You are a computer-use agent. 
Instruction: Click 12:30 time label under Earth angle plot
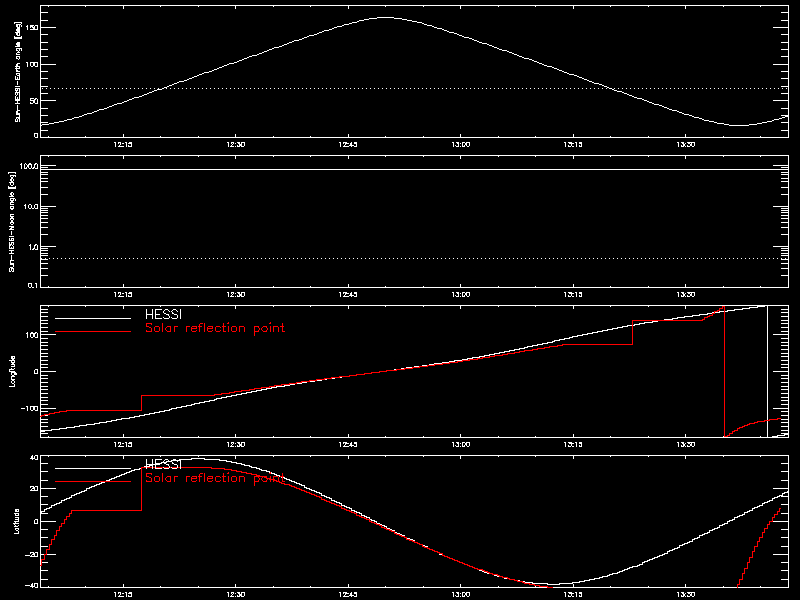point(235,145)
